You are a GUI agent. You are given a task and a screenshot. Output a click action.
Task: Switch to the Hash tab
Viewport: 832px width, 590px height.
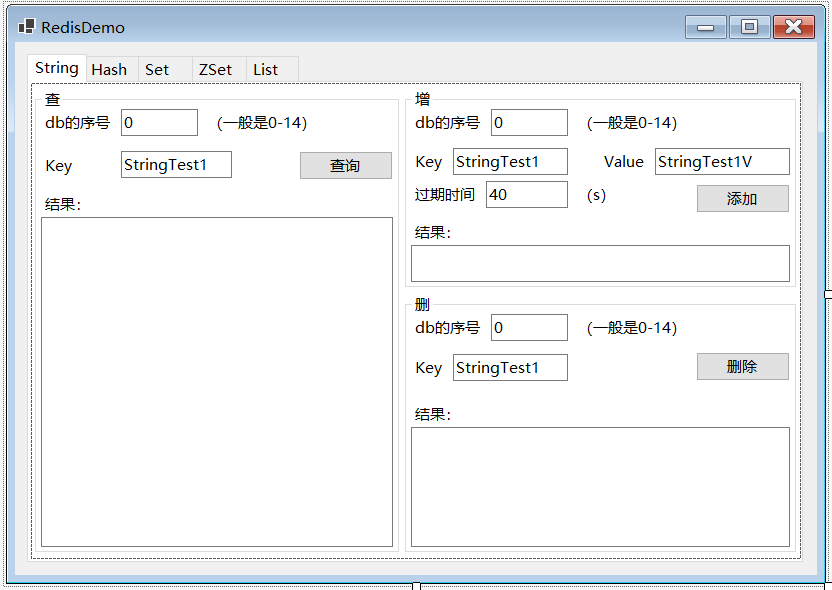pyautogui.click(x=112, y=70)
